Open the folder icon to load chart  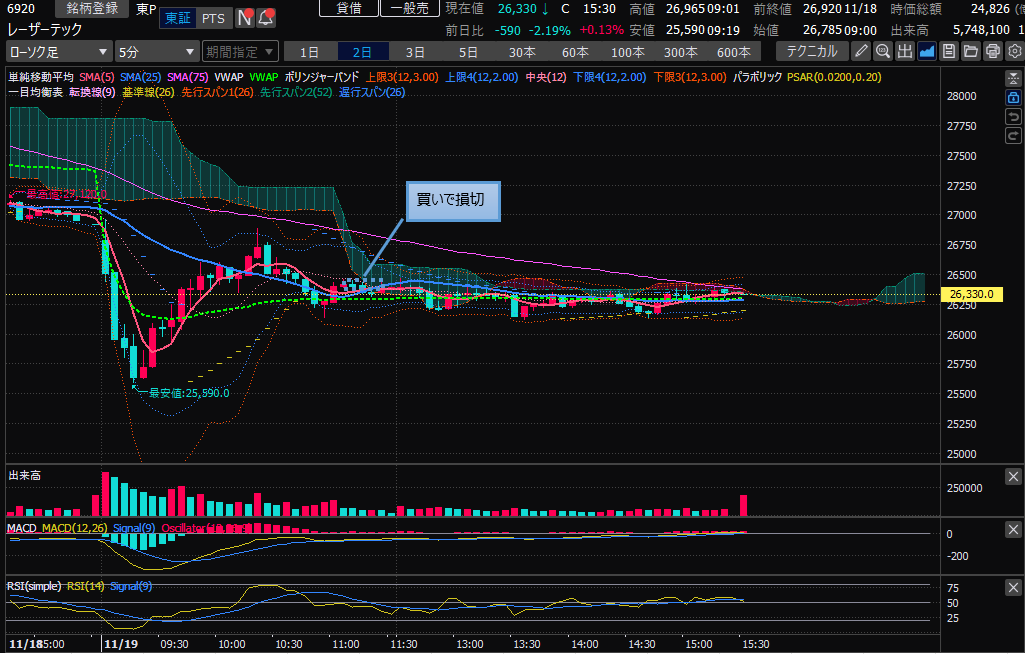(971, 51)
